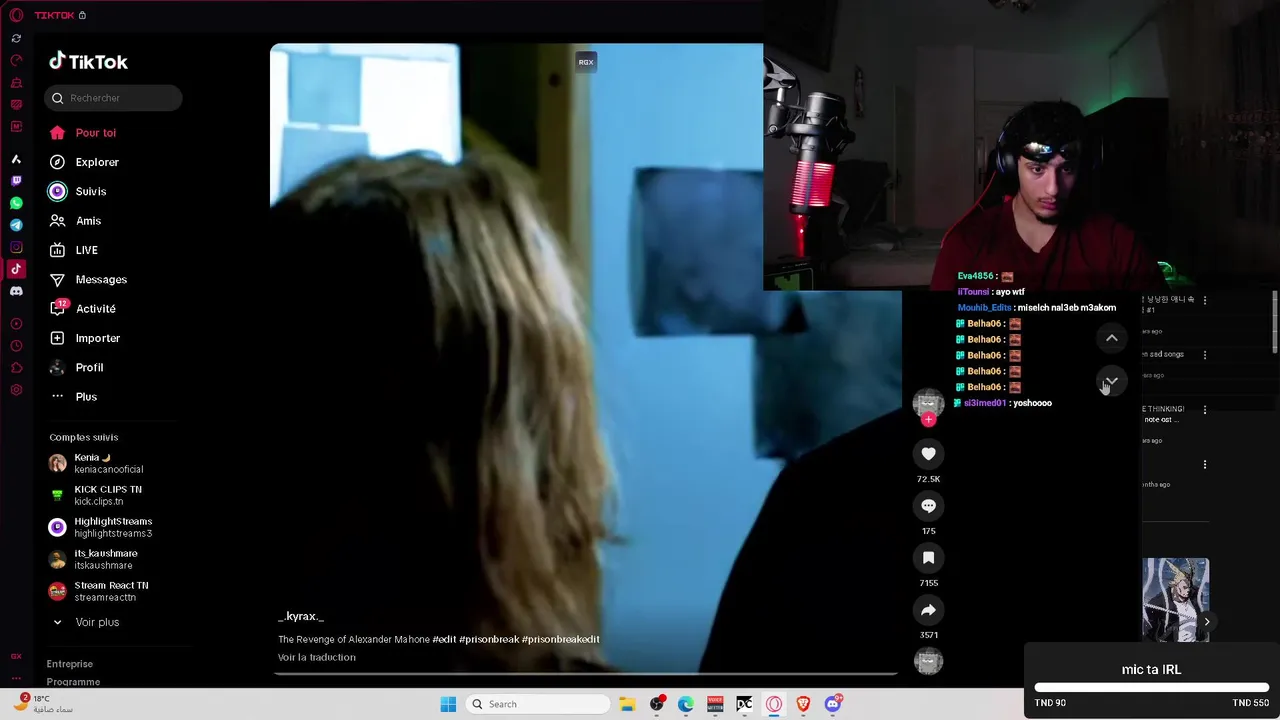Viewport: 1280px width, 720px height.
Task: Open Telegram in Opera GX sidebar
Action: click(x=16, y=225)
